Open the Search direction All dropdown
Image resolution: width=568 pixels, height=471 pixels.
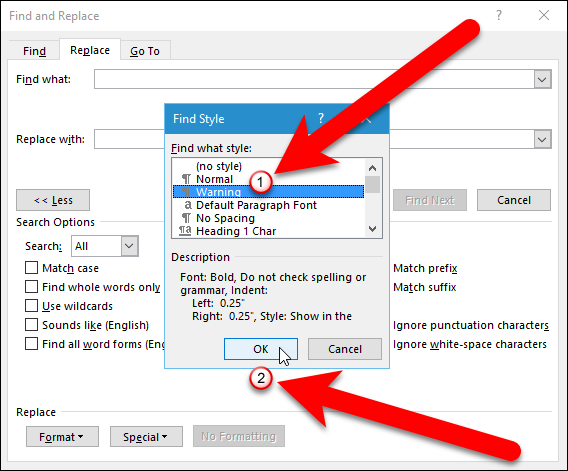105,246
